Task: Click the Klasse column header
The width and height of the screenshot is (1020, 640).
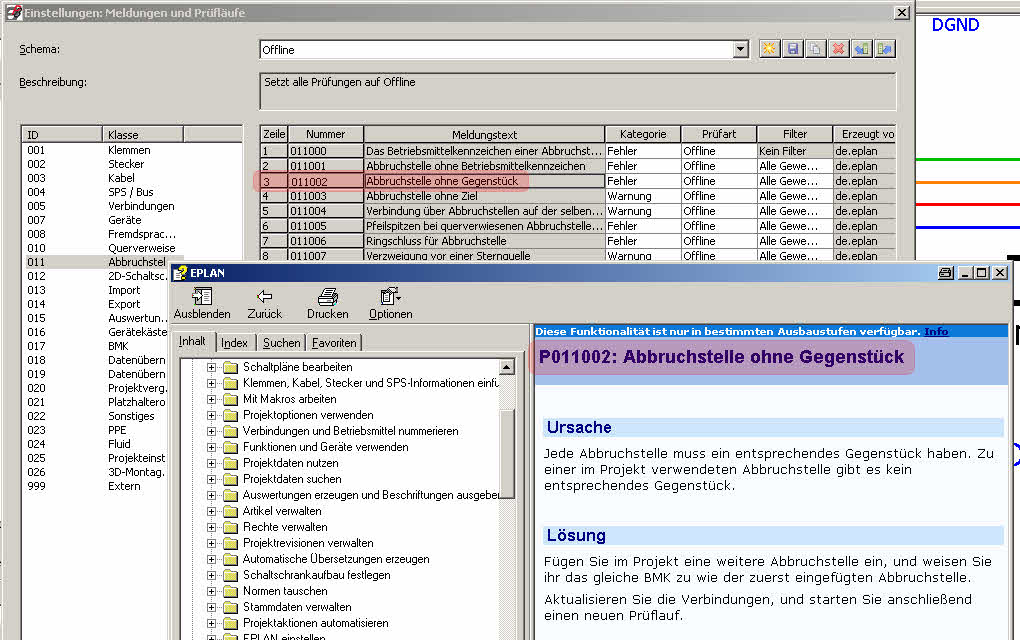Action: [x=143, y=135]
